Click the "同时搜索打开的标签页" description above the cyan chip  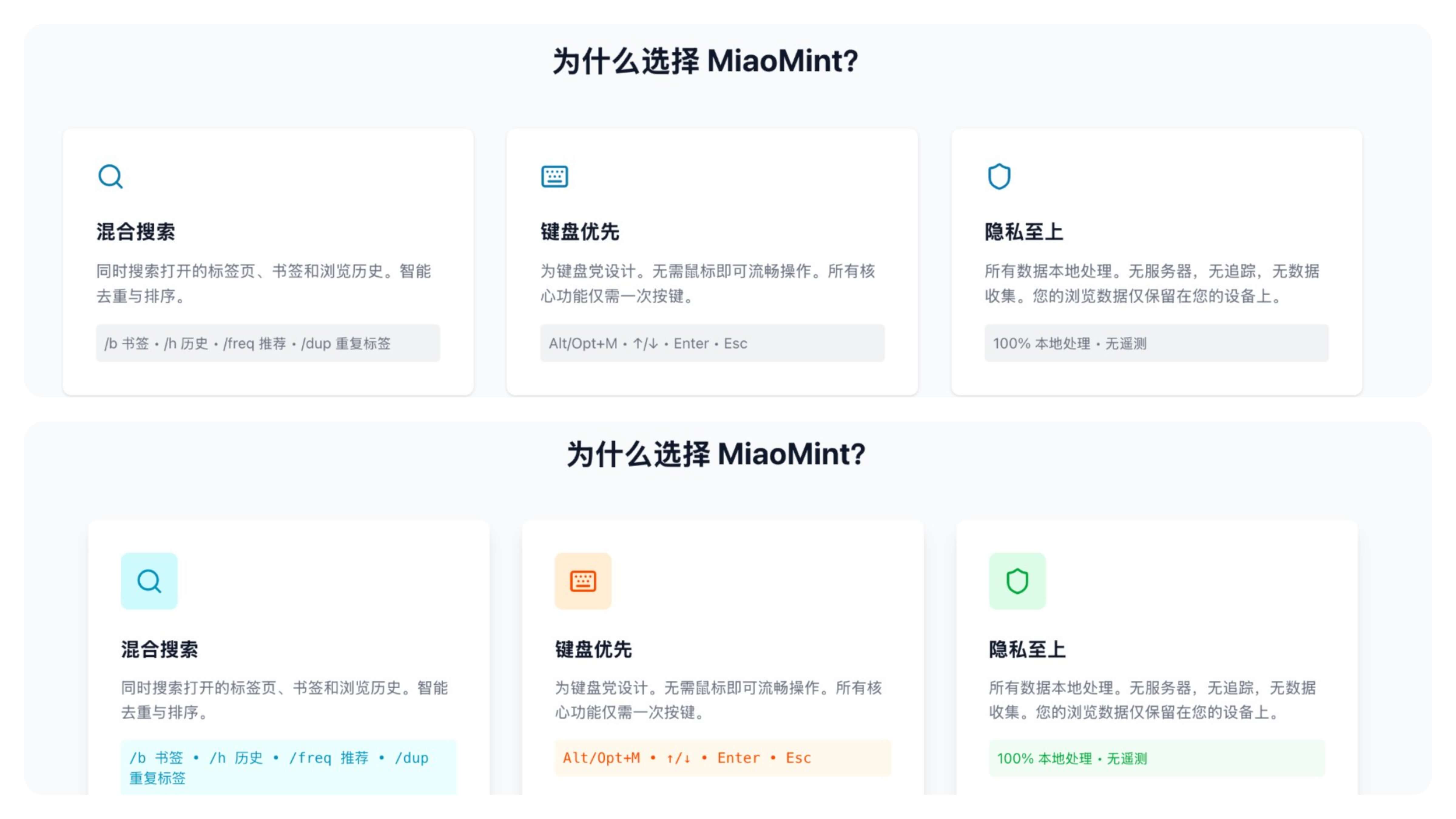coord(284,700)
